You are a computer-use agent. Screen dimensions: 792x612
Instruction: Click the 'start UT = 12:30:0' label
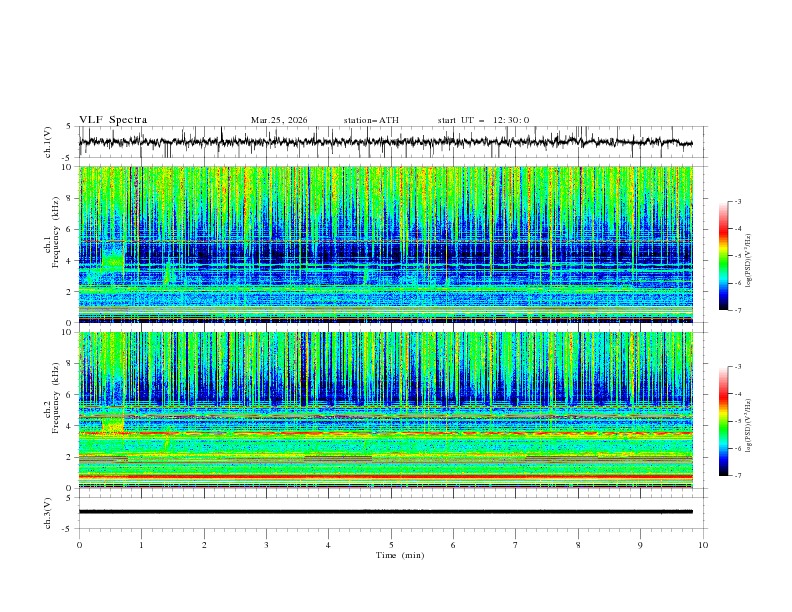pyautogui.click(x=483, y=120)
